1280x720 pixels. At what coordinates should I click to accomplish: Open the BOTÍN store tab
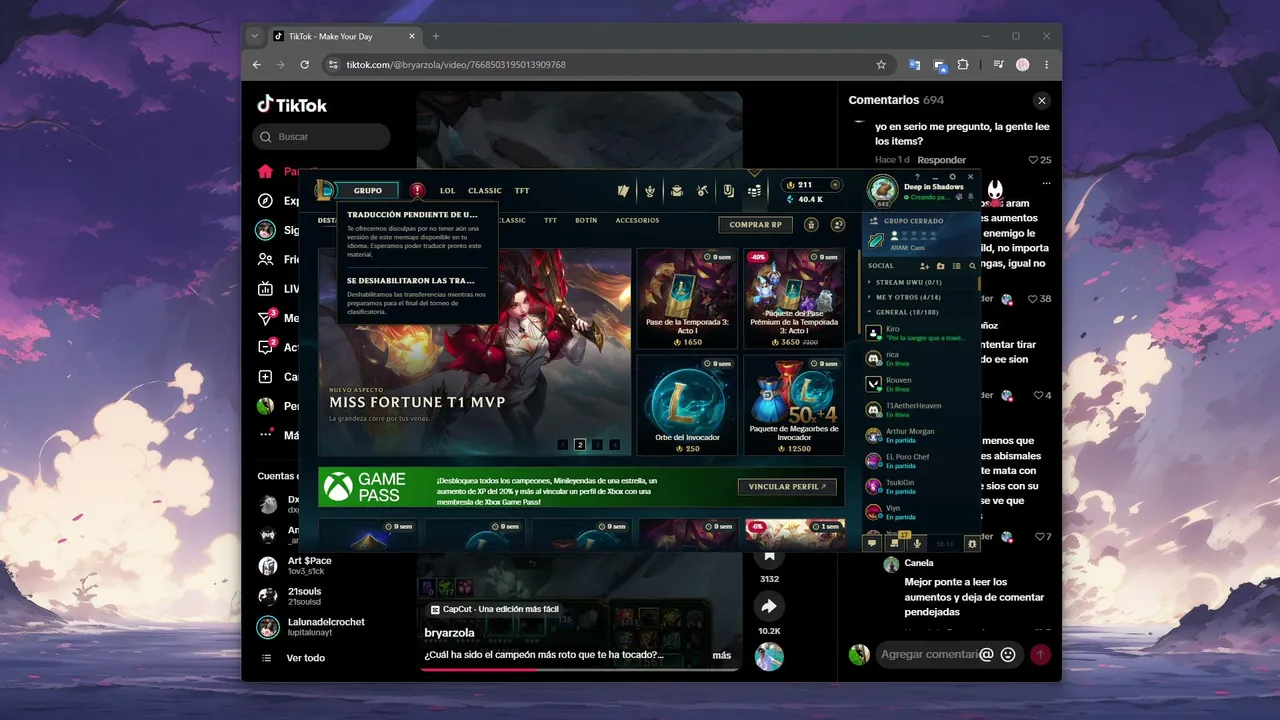(586, 221)
